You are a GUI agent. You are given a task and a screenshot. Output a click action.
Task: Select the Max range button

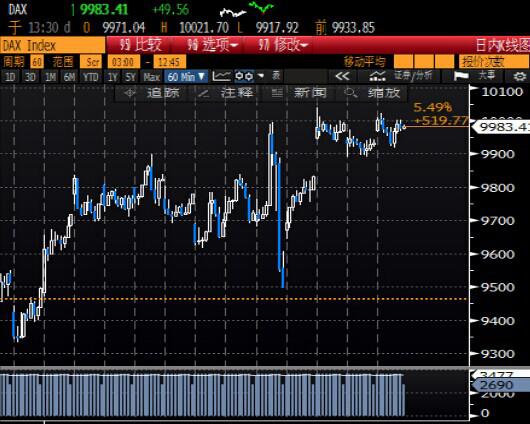pos(152,77)
